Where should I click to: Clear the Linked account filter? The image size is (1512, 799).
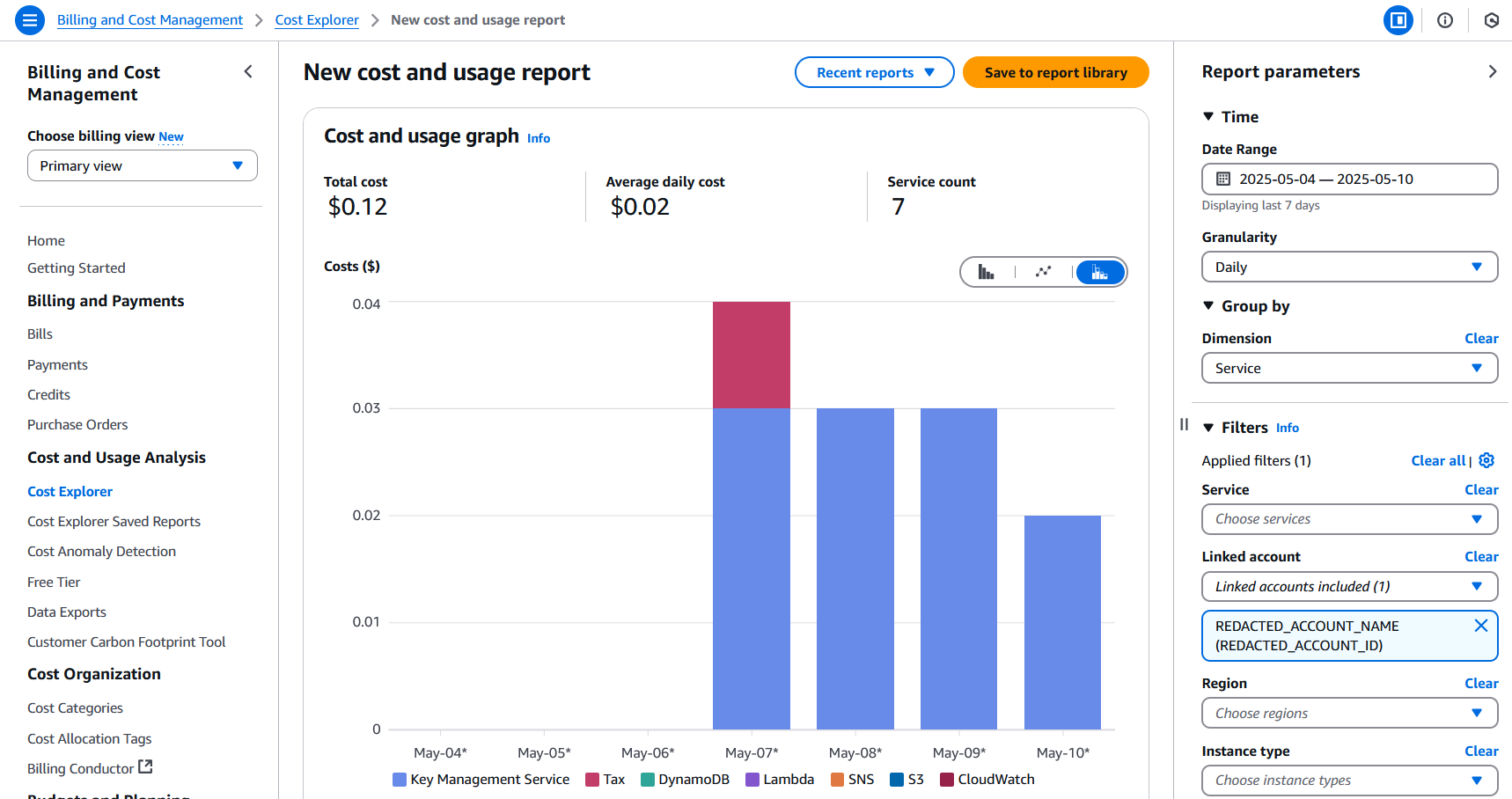pos(1481,556)
